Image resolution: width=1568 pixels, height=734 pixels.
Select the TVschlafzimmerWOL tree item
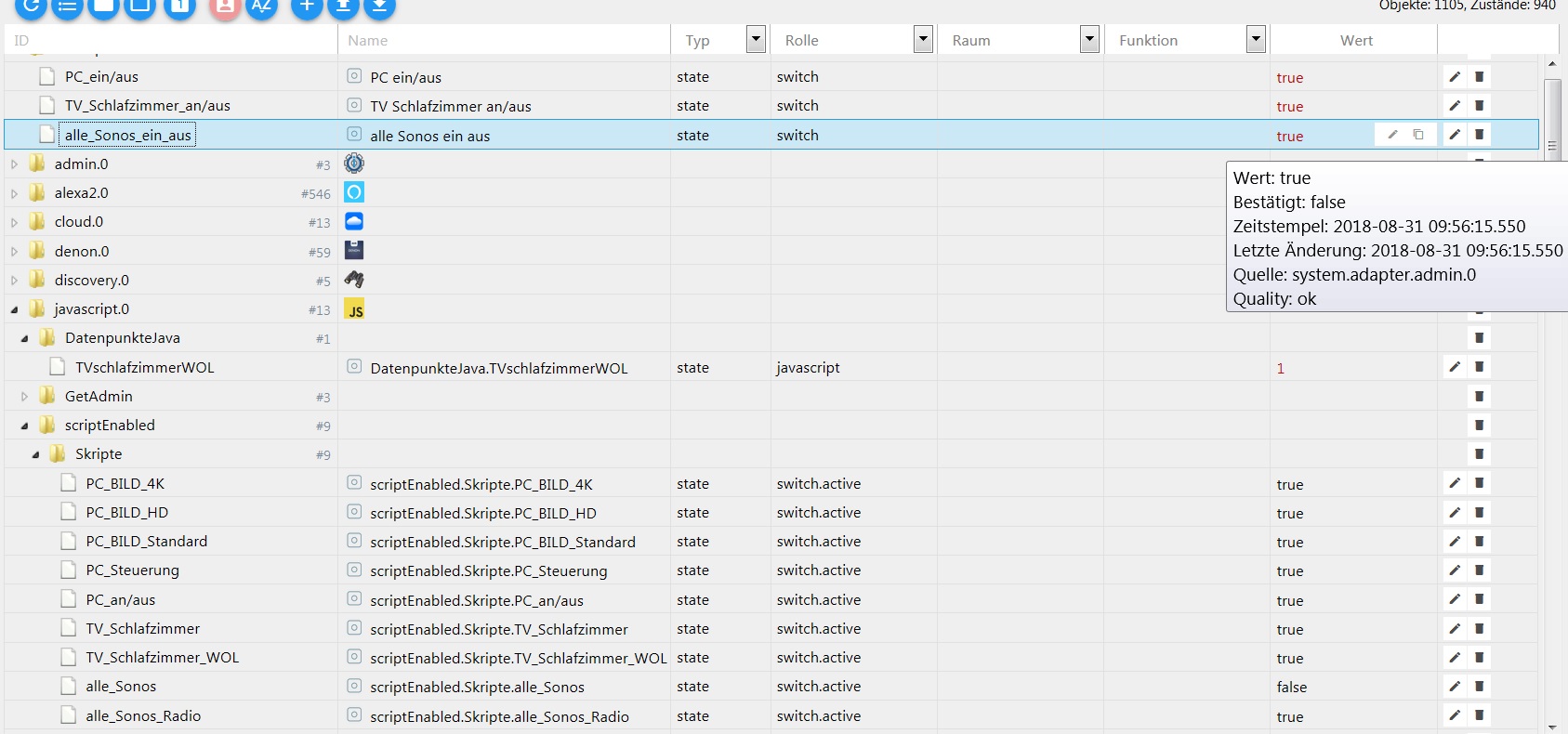pyautogui.click(x=145, y=367)
